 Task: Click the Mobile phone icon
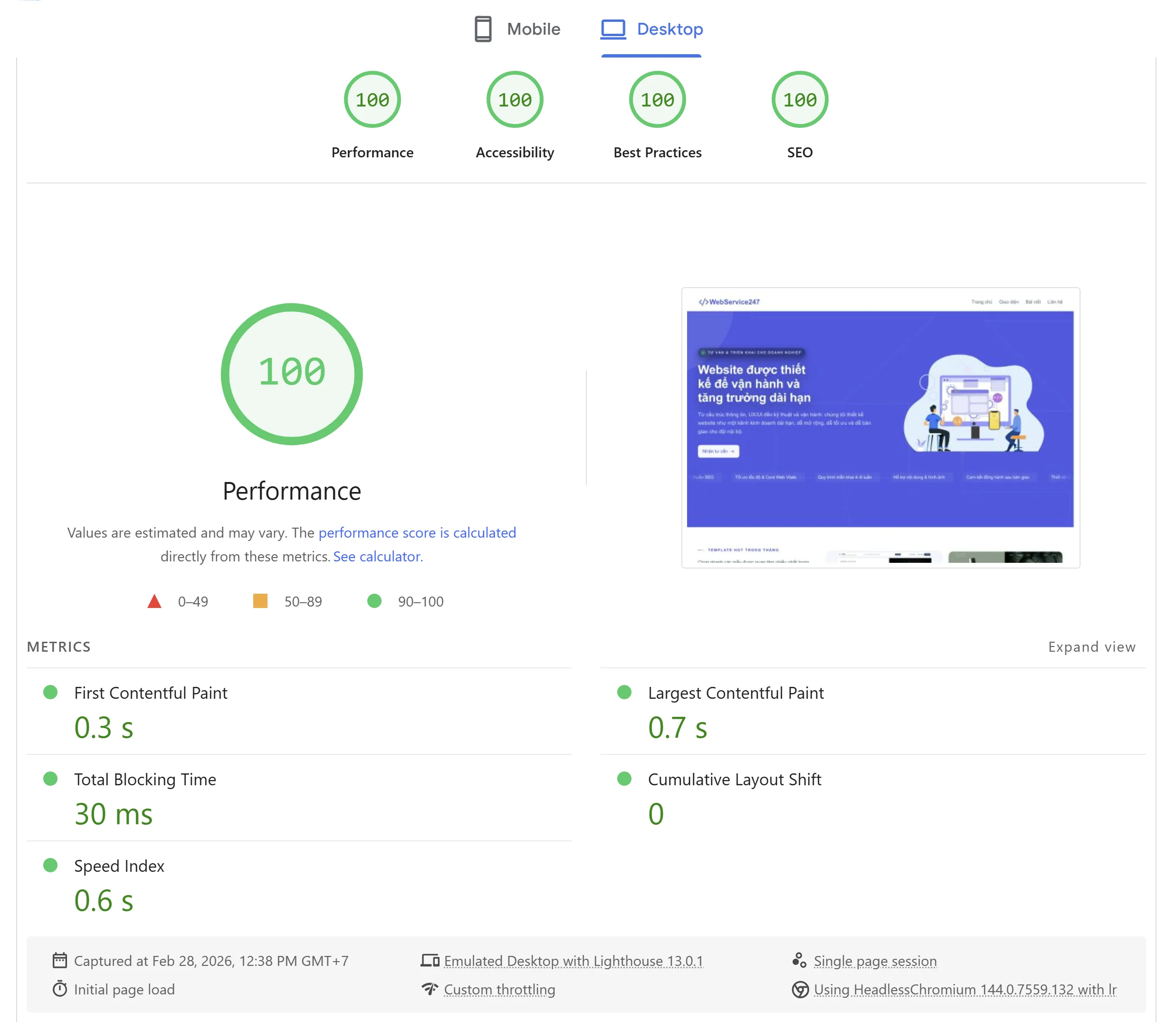[x=483, y=29]
